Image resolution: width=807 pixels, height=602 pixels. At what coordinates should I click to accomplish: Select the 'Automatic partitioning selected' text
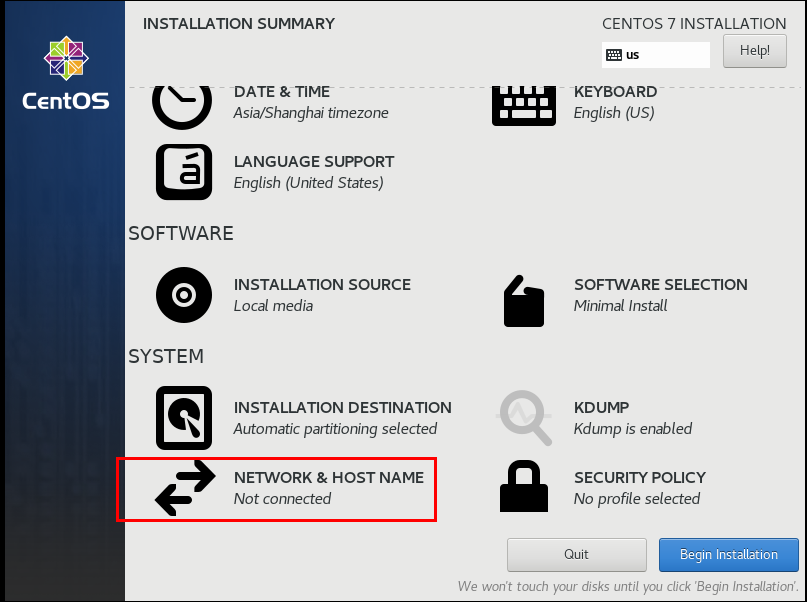click(335, 429)
